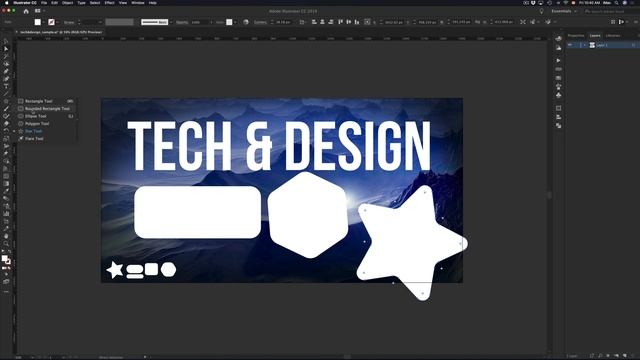Open the File menu

pyautogui.click(x=44, y=3)
